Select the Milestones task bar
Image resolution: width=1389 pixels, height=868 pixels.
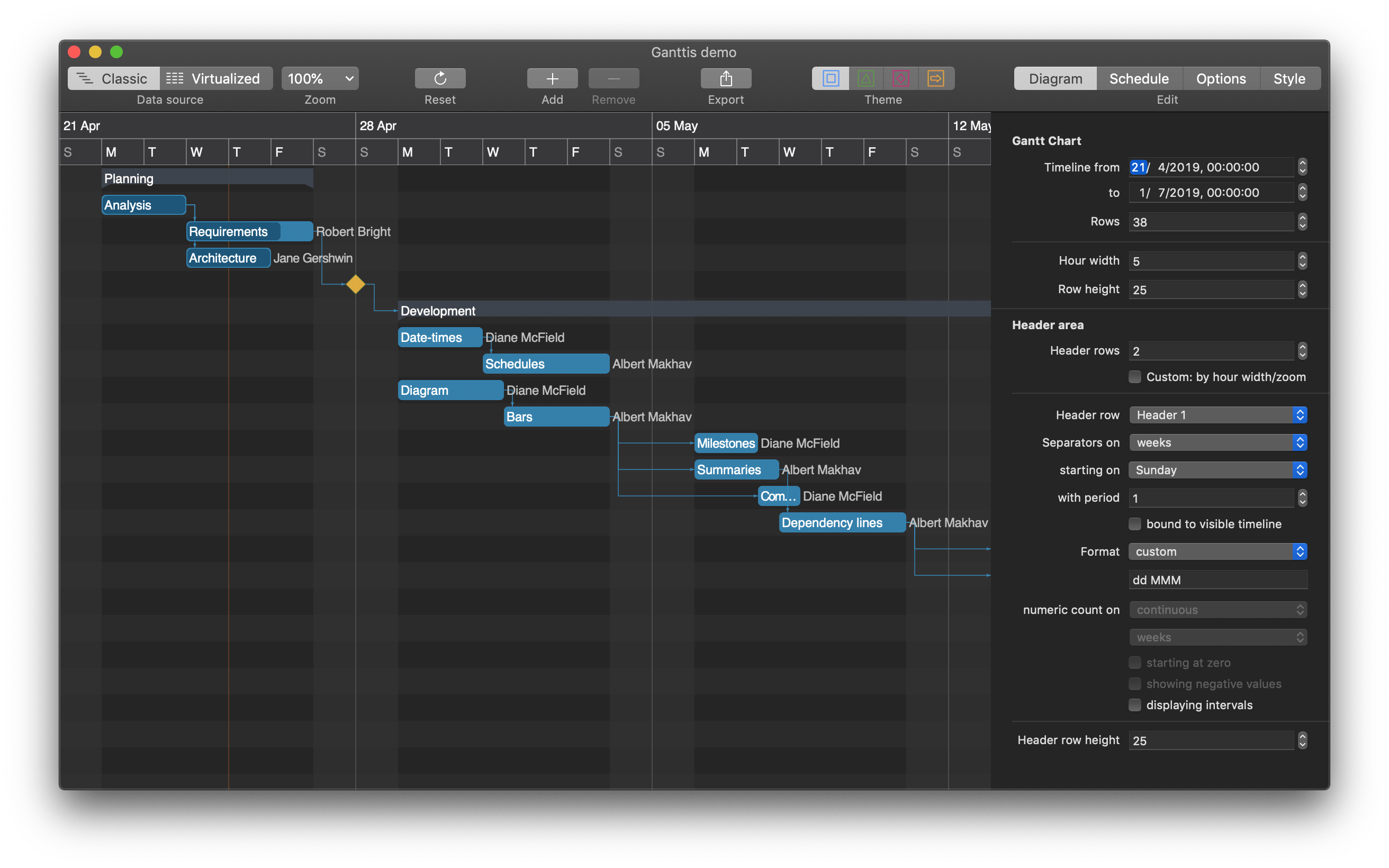click(x=726, y=443)
